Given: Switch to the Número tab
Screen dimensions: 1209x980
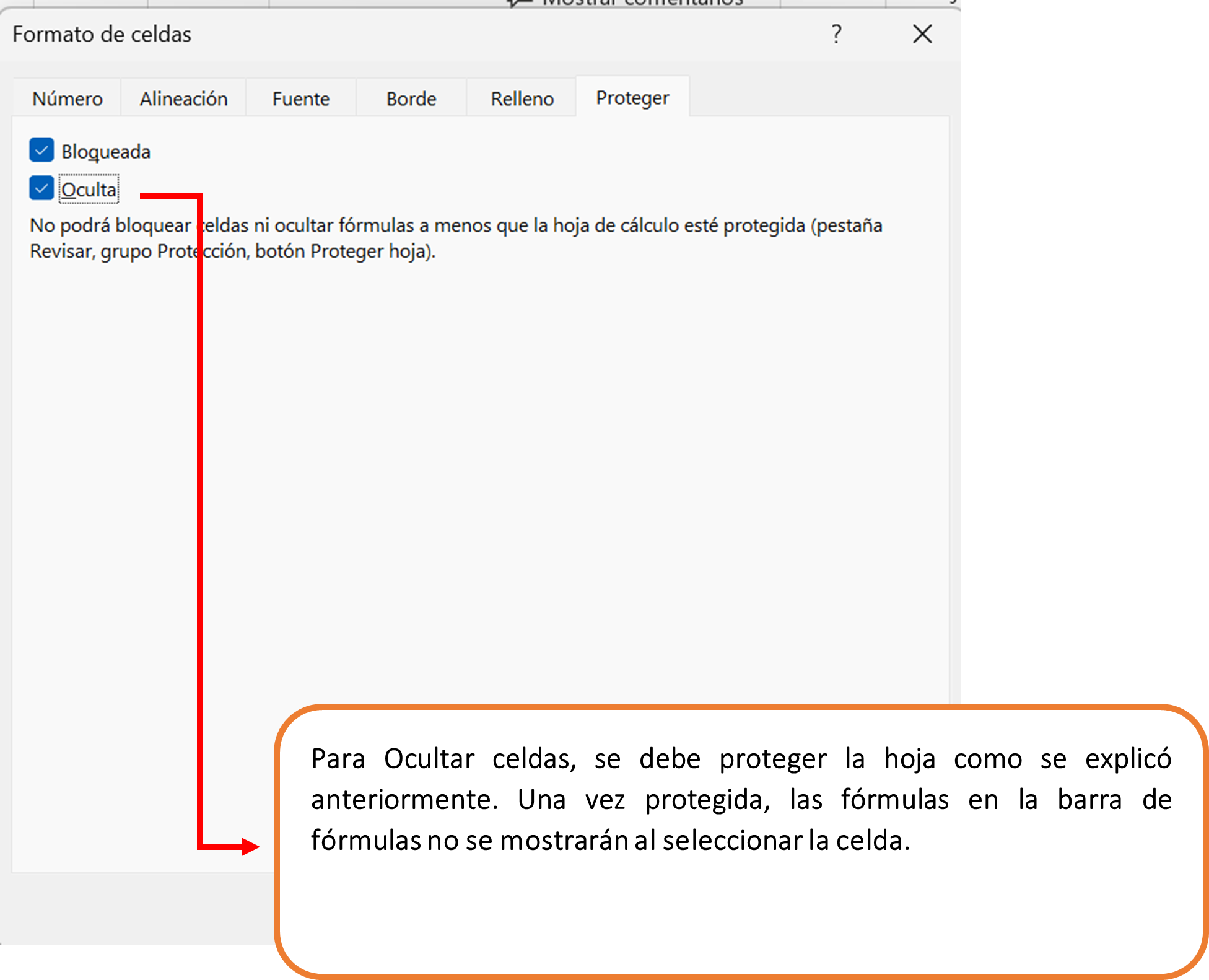Looking at the screenshot, I should (68, 98).
